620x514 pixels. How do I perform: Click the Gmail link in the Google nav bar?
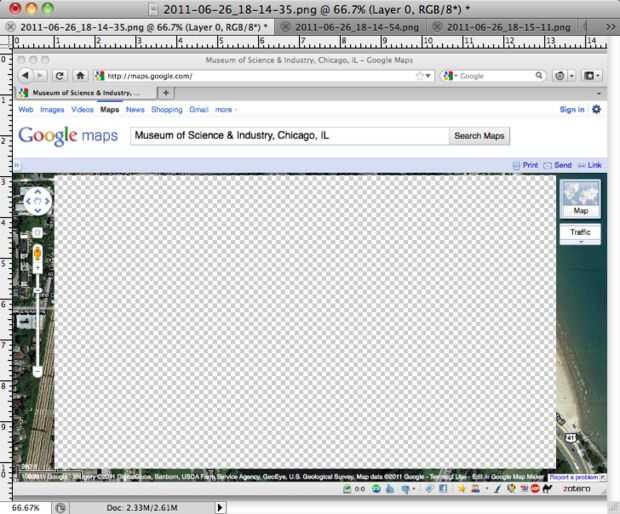click(198, 110)
